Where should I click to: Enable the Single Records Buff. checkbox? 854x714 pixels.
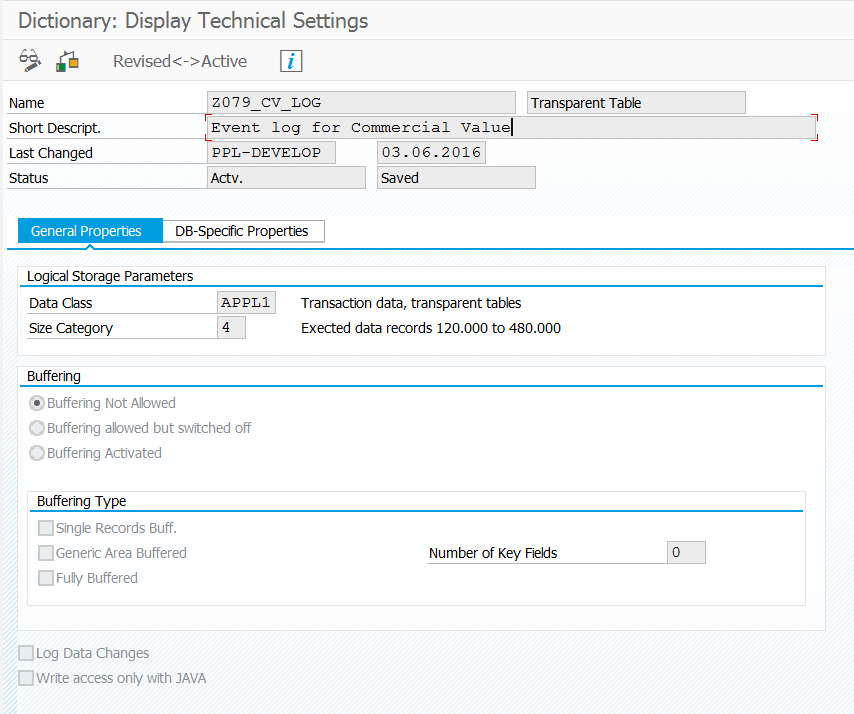45,527
